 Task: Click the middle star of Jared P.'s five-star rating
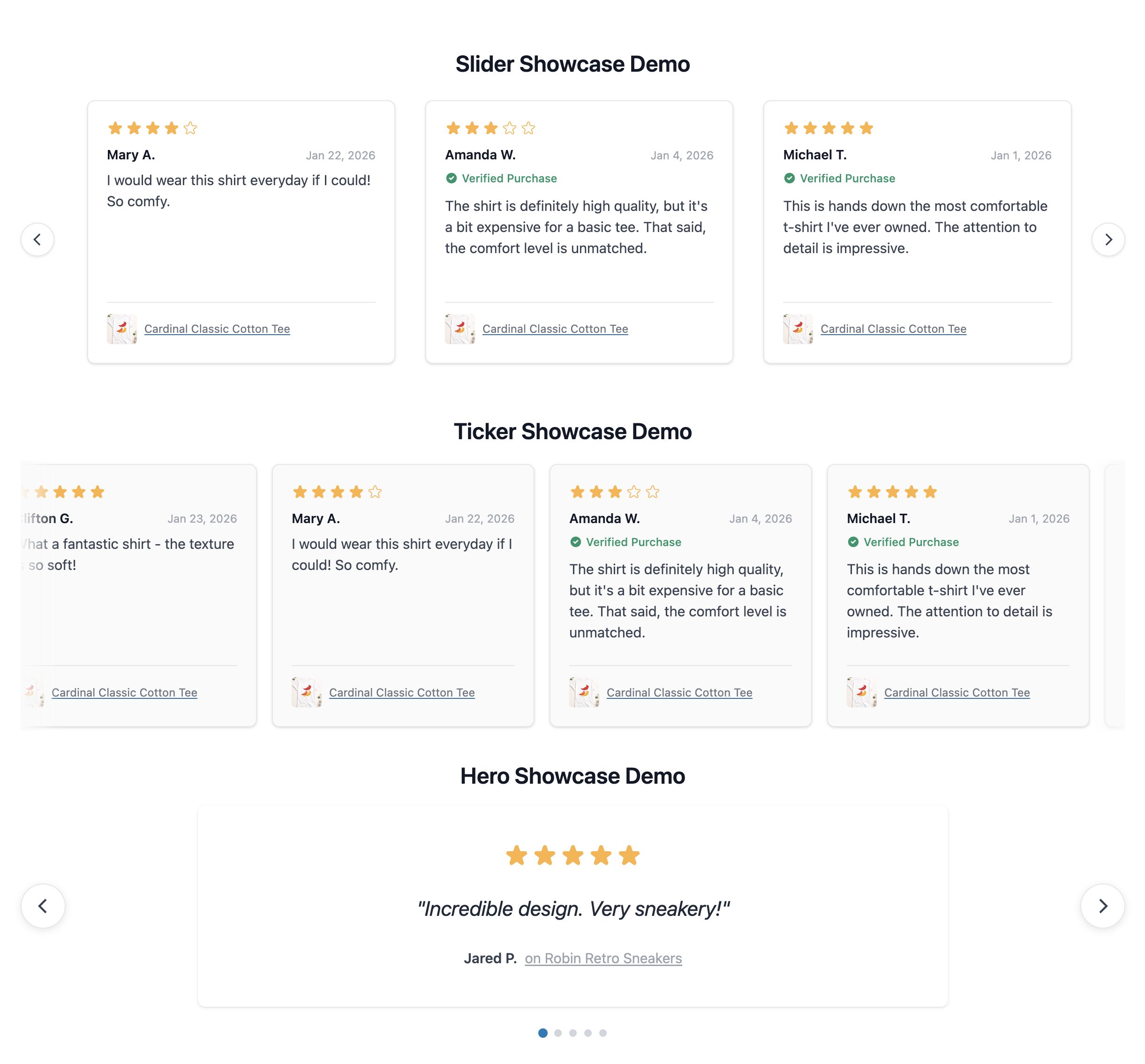572,855
